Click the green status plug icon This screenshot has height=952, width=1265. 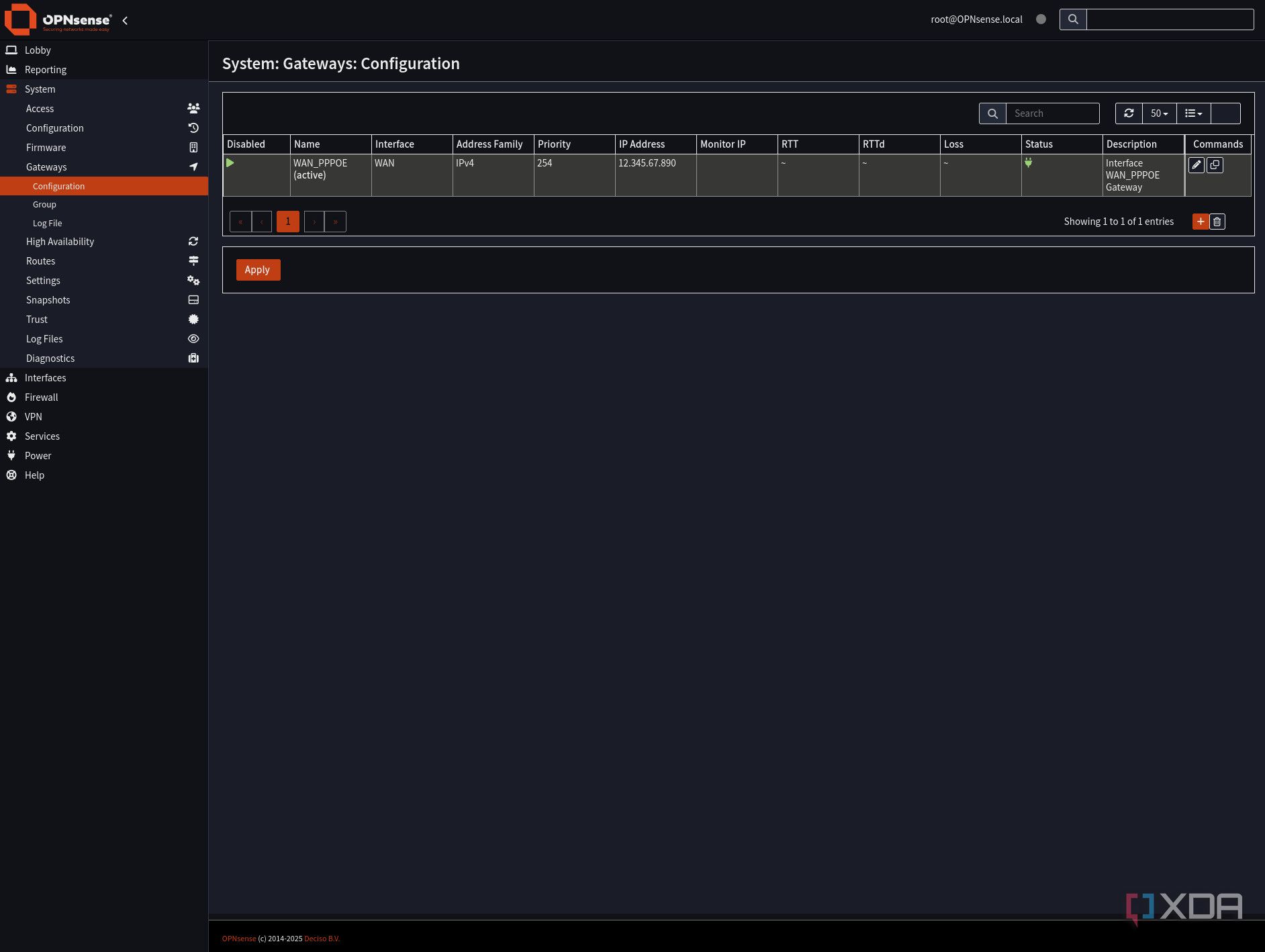[x=1028, y=162]
